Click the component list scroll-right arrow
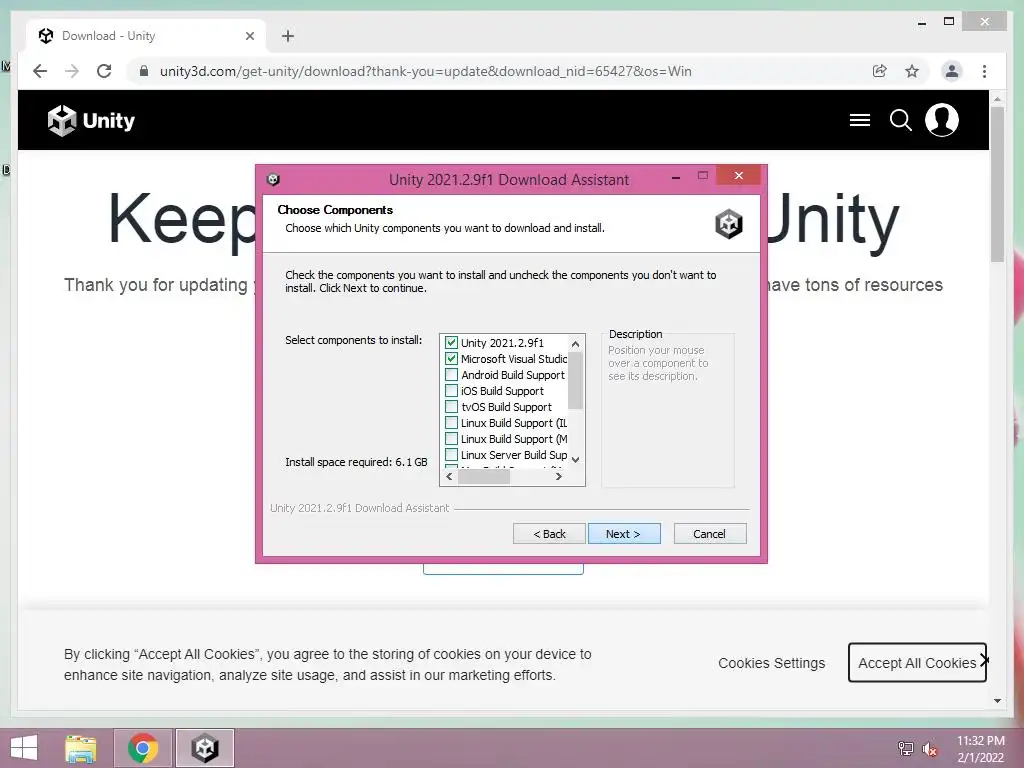Screen dimensions: 1024x768 coord(559,477)
